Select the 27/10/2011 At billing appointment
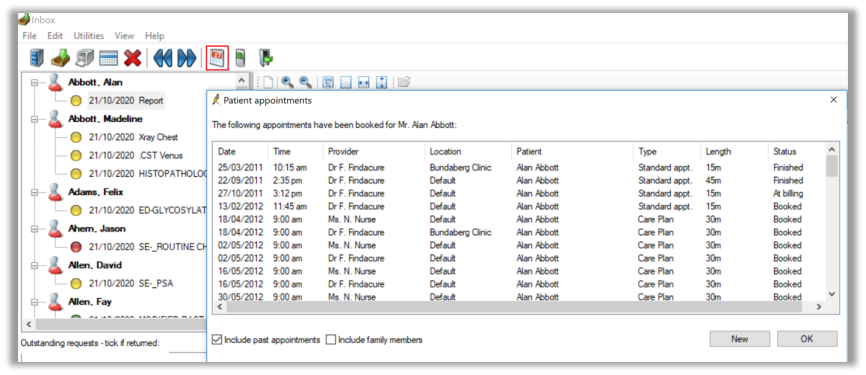866x375 pixels. click(x=520, y=193)
